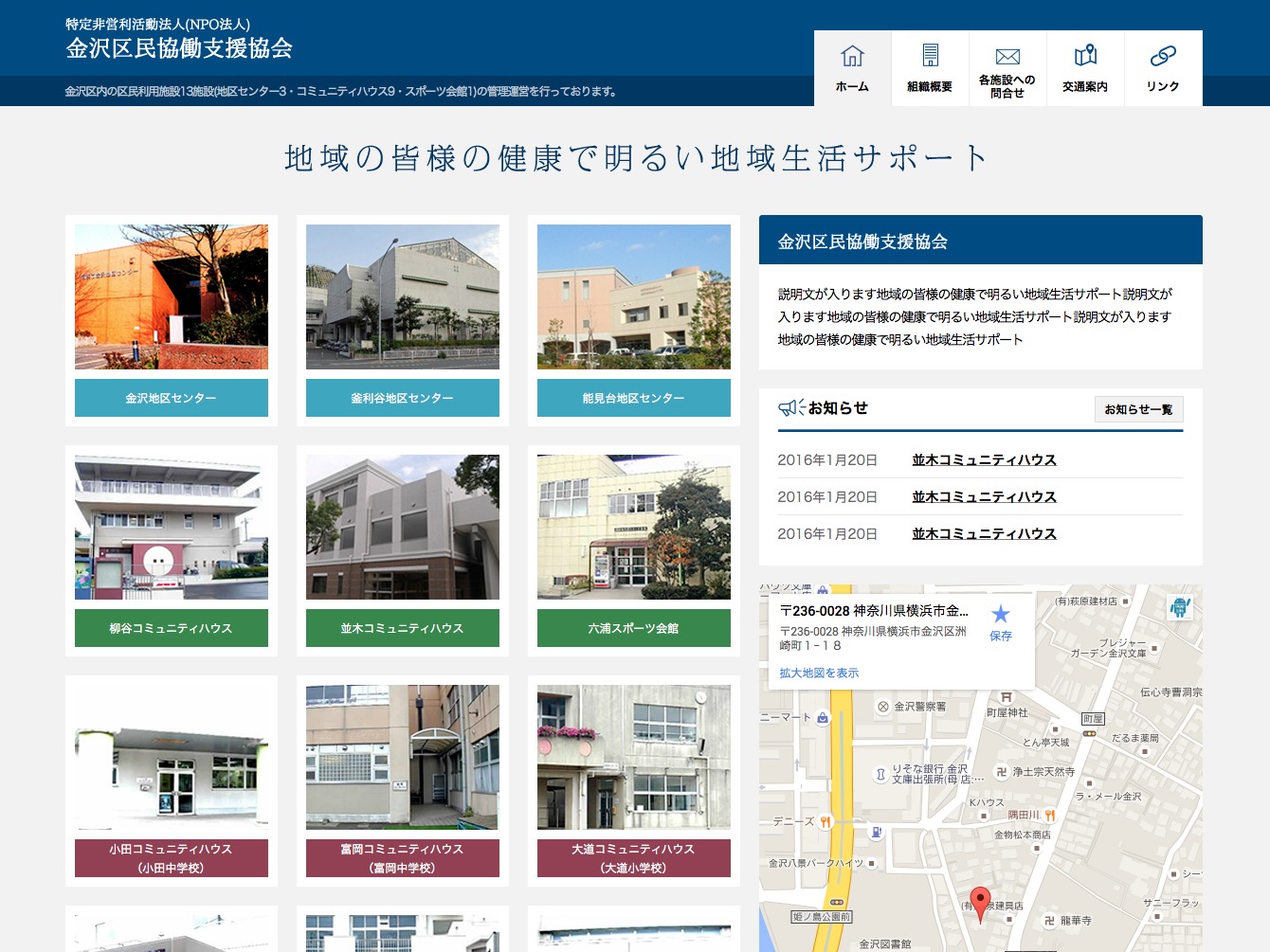Open the 並木コミュニティハウス building photo

point(403,527)
